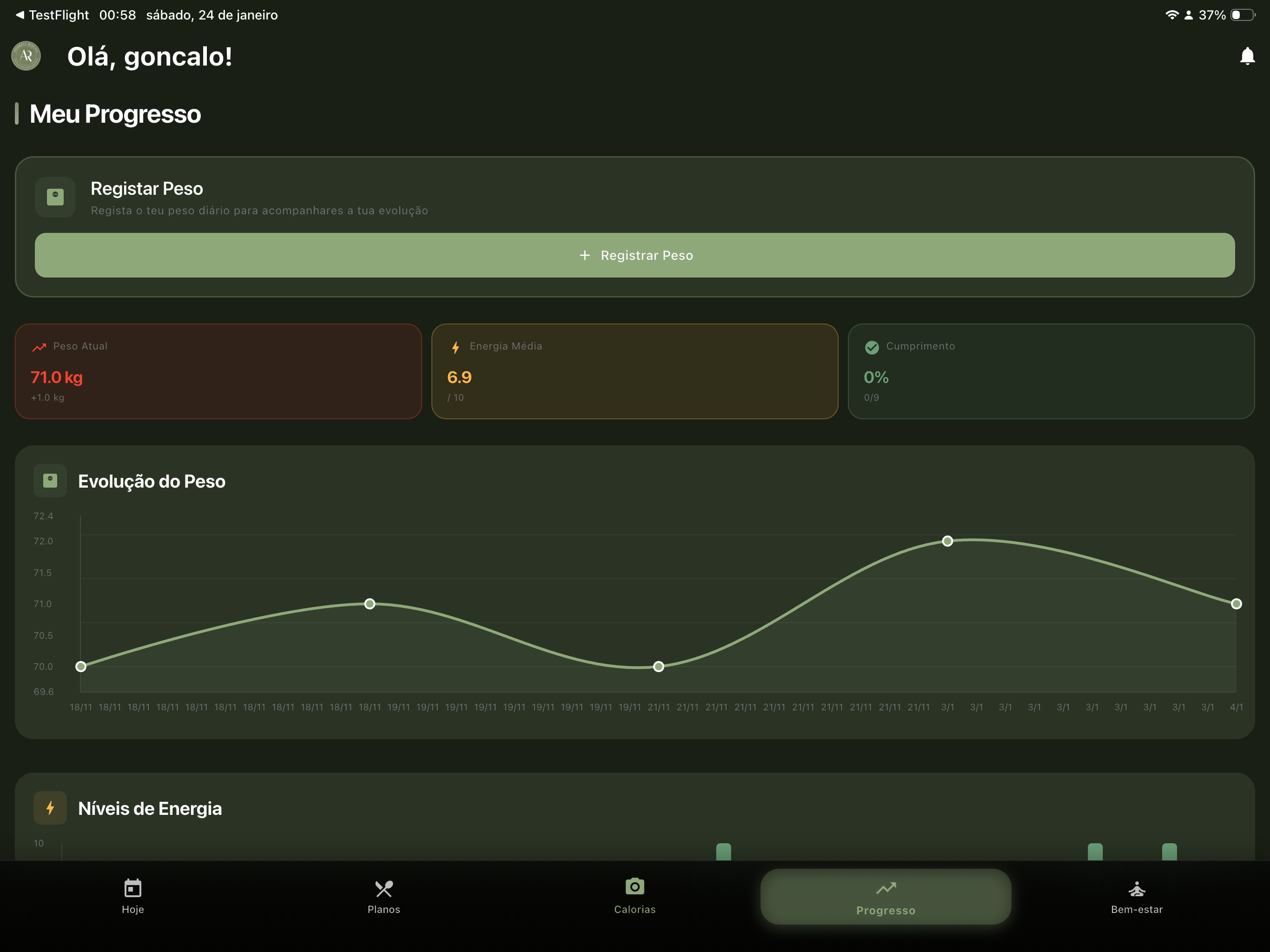Select the last data point on 4/1
1270x952 pixels.
(x=1236, y=603)
